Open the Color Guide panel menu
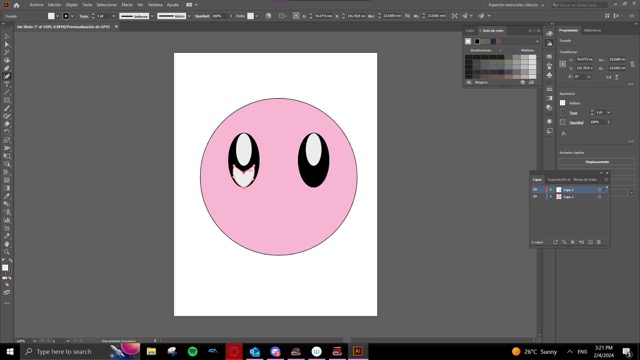640x360 pixels. (x=538, y=31)
